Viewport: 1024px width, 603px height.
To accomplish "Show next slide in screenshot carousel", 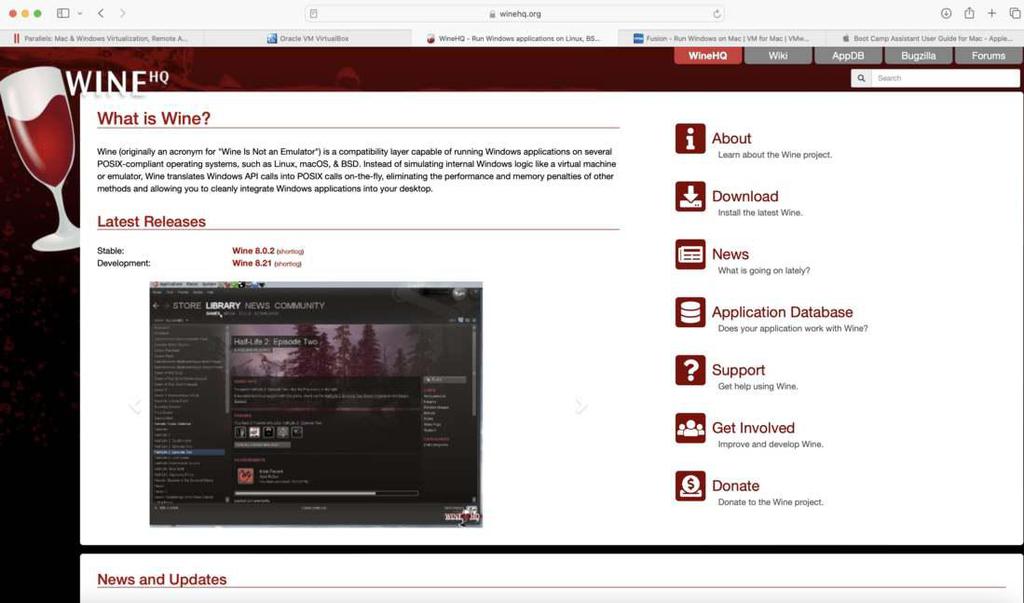I will [581, 406].
